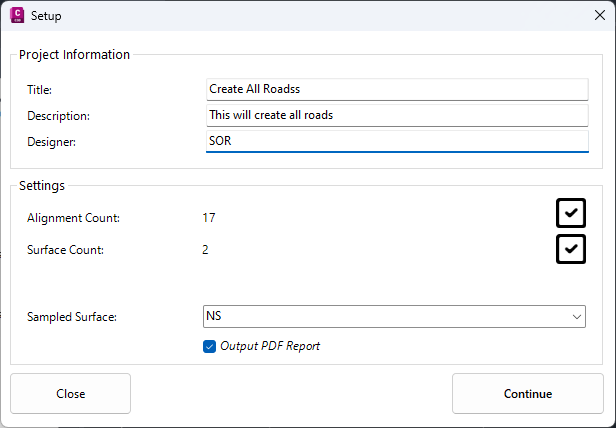Click the Surface Count value 2
The height and width of the screenshot is (428, 616).
point(205,250)
